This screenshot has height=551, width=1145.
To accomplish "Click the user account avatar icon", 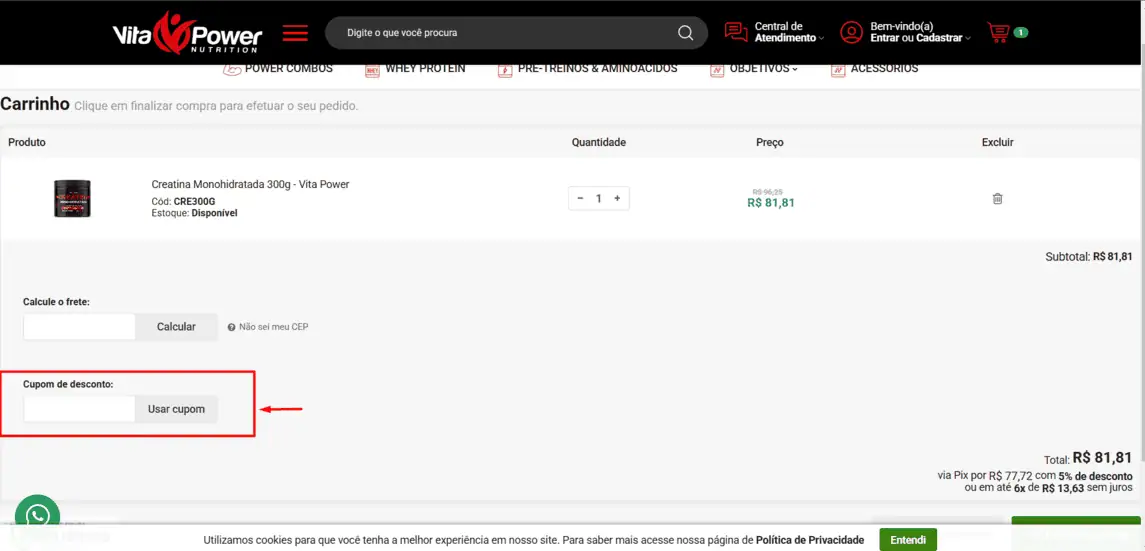I will 851,32.
